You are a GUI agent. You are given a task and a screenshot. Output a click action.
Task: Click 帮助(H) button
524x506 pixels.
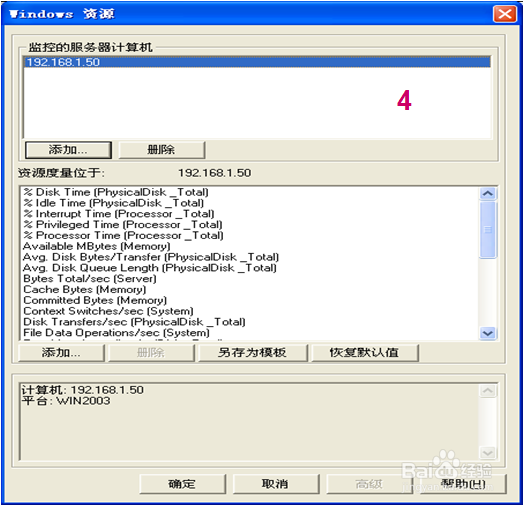pyautogui.click(x=463, y=484)
